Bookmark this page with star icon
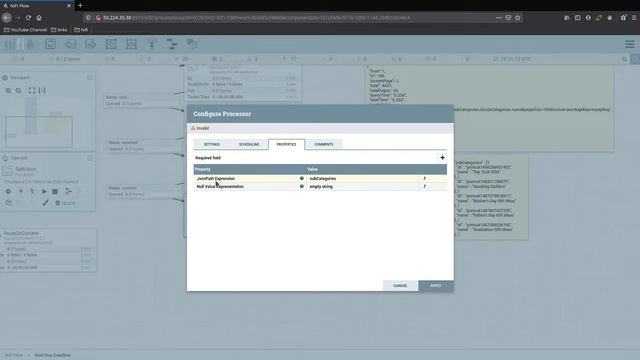The image size is (640, 360). tap(518, 18)
